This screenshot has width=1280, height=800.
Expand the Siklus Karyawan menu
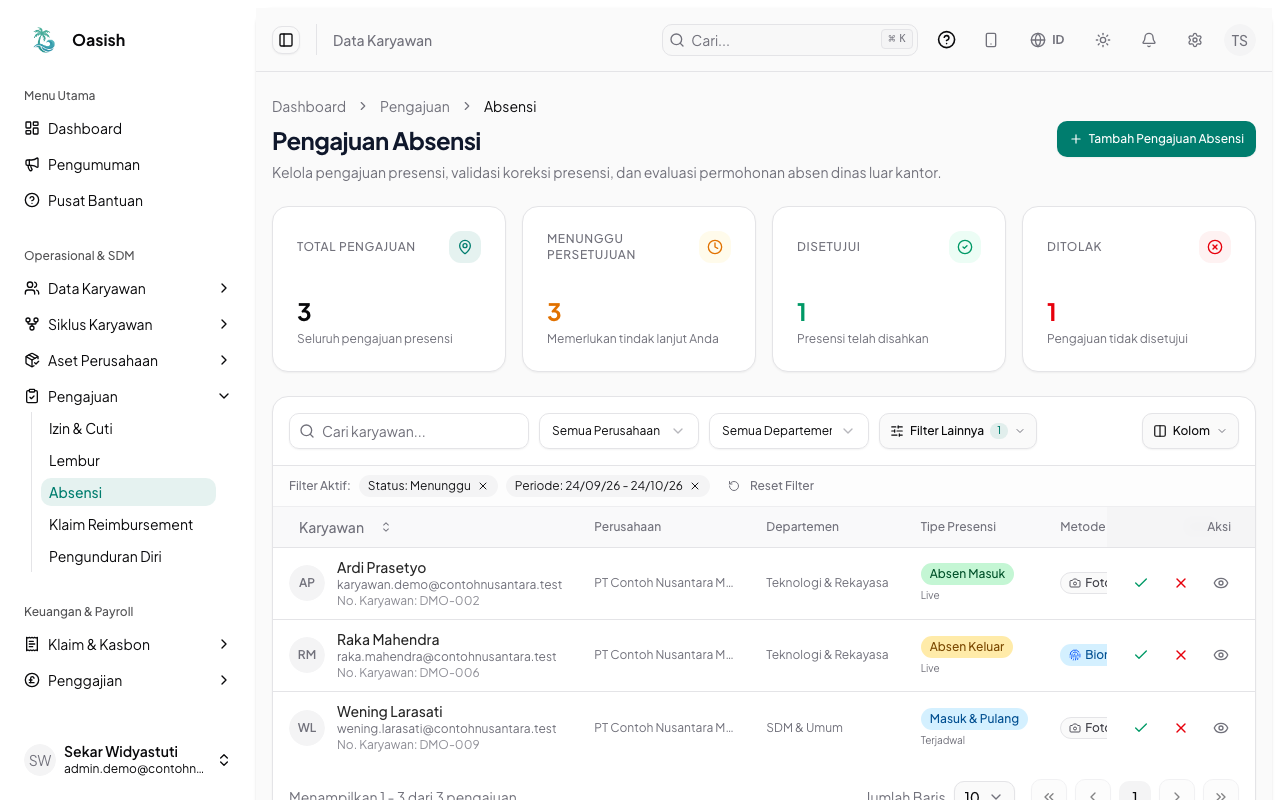(128, 325)
